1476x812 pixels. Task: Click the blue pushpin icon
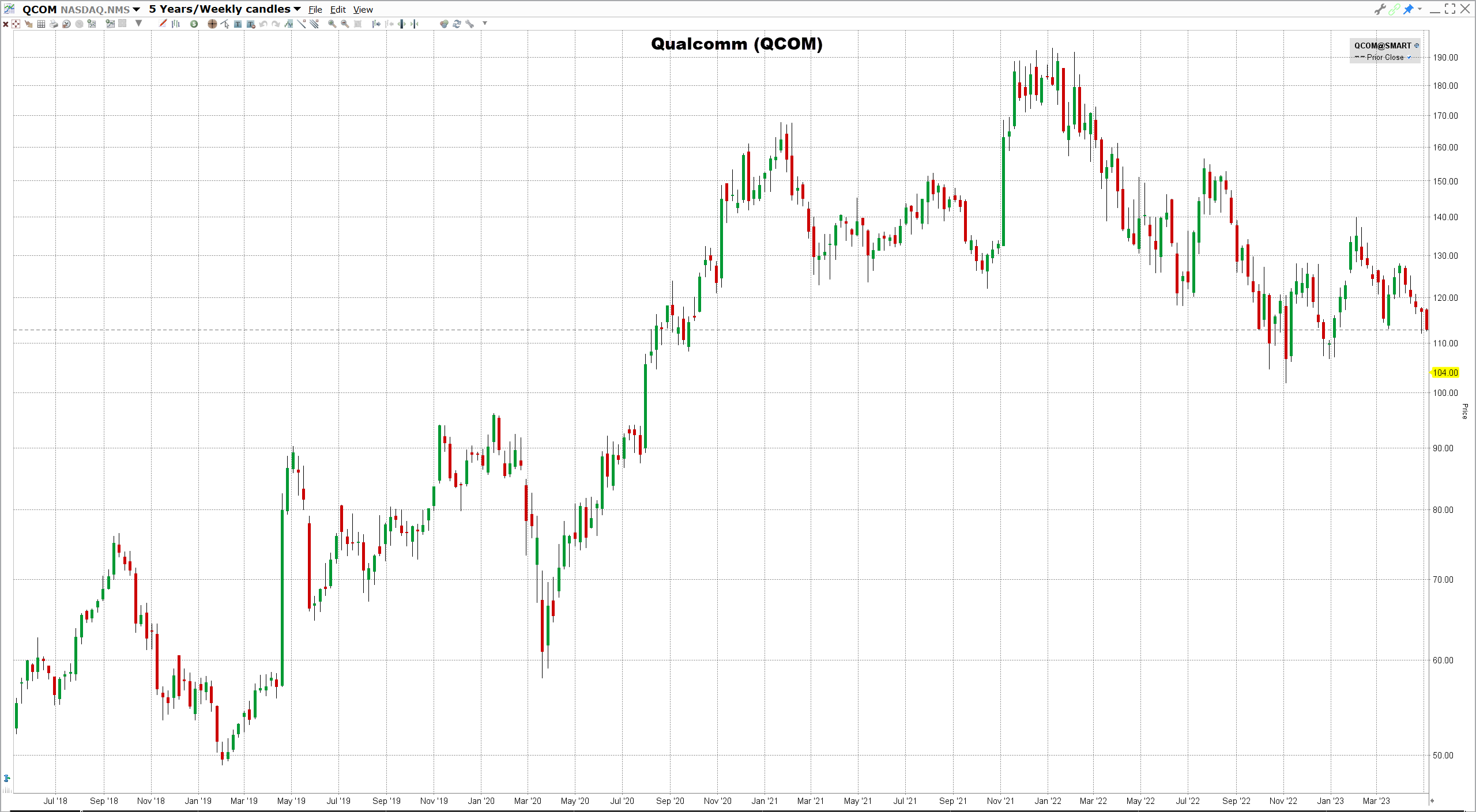(x=1409, y=9)
